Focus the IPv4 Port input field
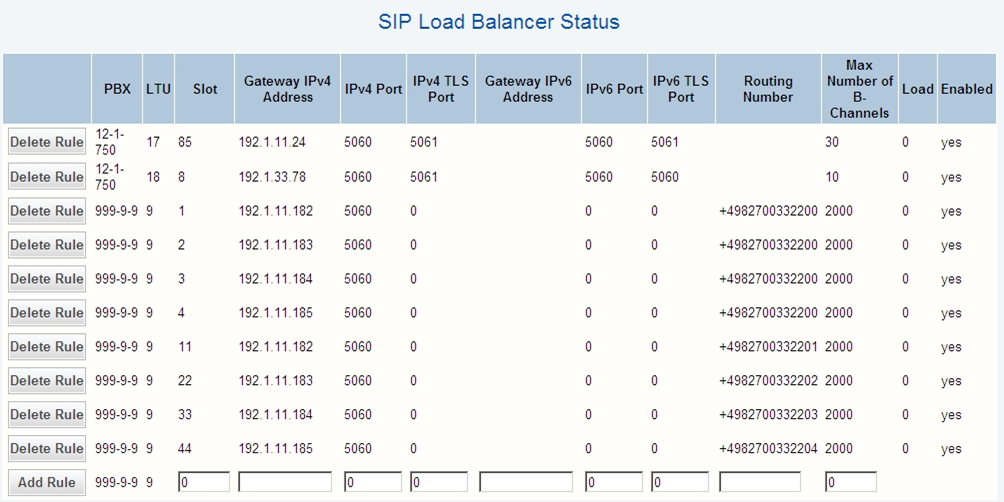 coord(373,482)
